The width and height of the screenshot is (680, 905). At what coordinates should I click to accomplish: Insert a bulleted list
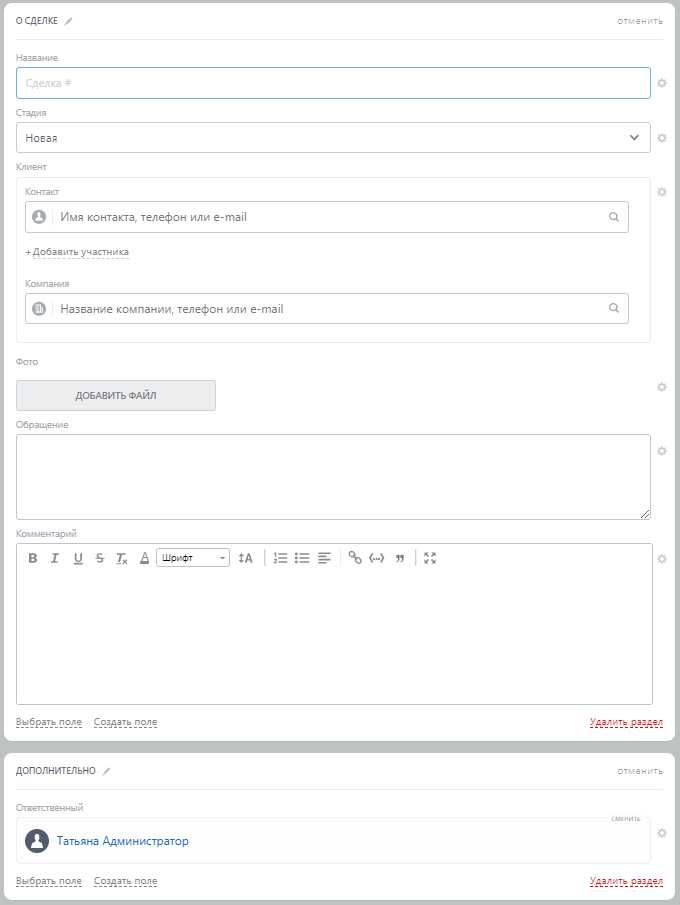(302, 558)
